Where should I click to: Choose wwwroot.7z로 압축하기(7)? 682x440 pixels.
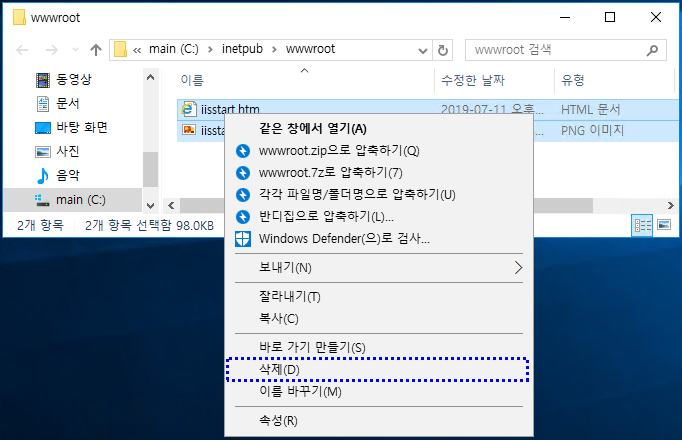pyautogui.click(x=378, y=173)
